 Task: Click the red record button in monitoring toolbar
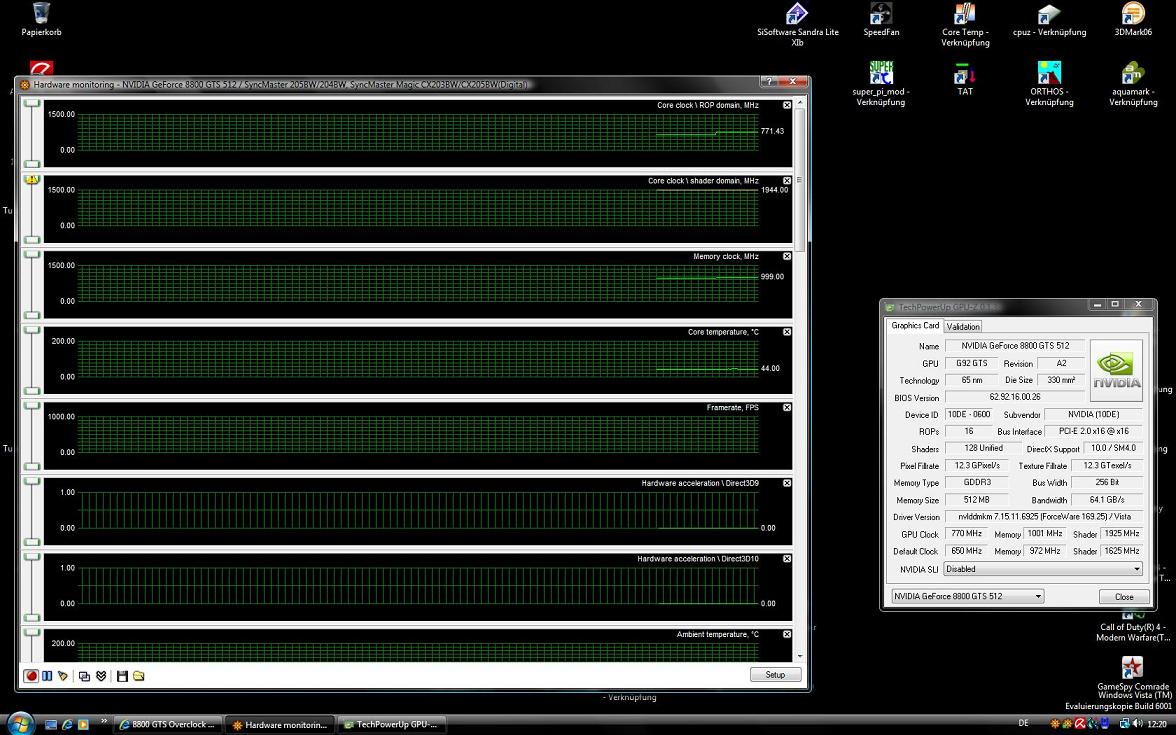31,676
